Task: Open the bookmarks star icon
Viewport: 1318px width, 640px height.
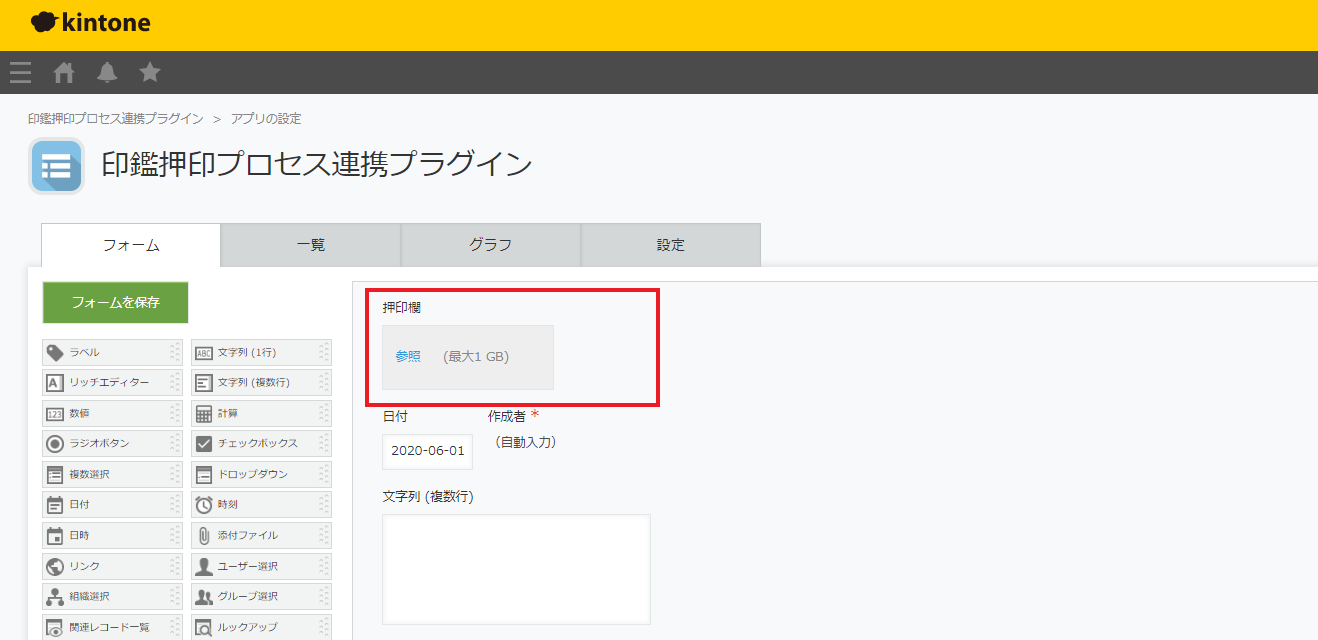Action: [150, 72]
